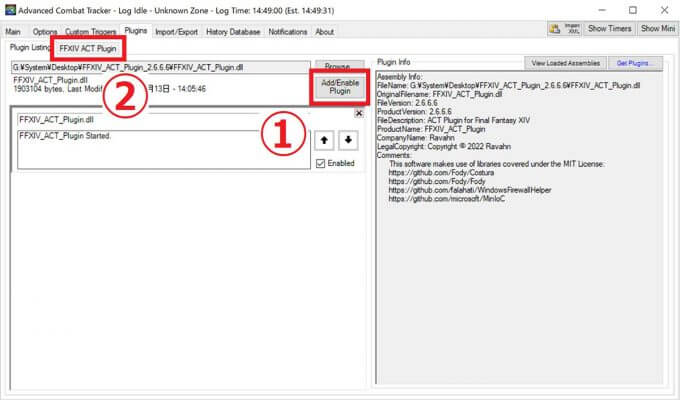Screen dimensions: 680x400
Task: Click the Get Plugins link button
Action: pos(636,63)
